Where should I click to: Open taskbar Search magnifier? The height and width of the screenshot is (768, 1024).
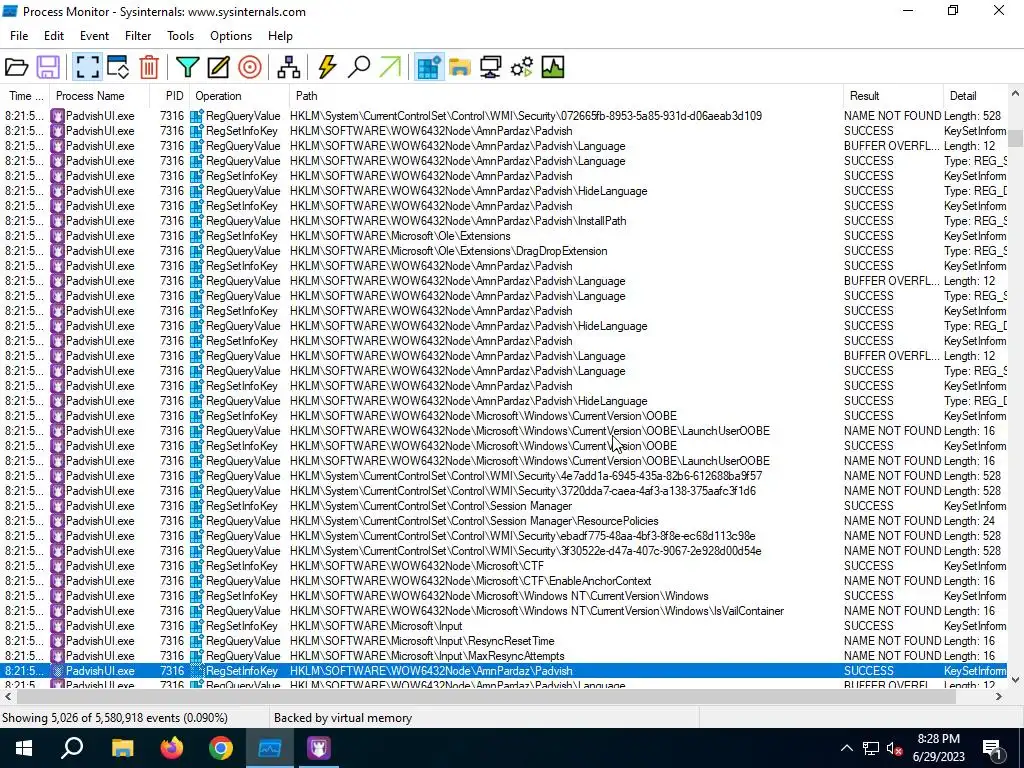(72, 748)
